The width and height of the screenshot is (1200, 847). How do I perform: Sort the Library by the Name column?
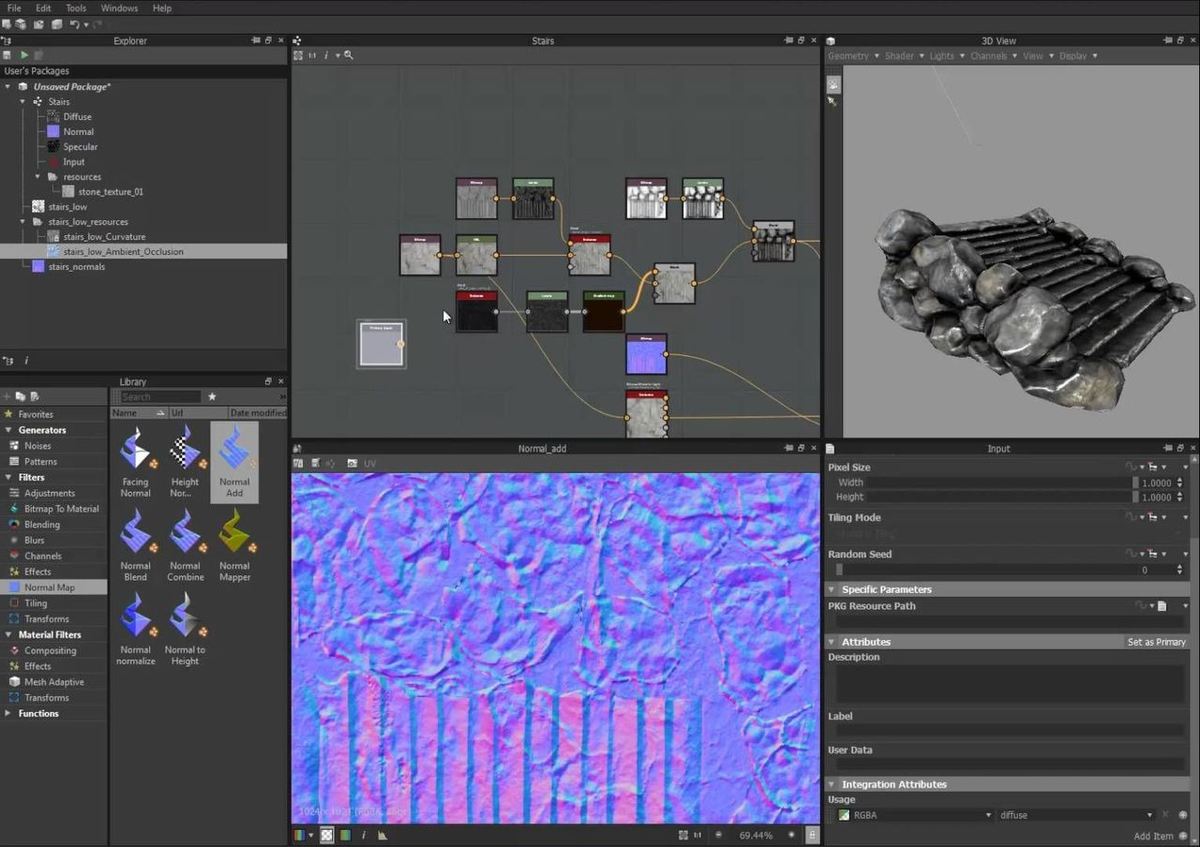(x=139, y=412)
